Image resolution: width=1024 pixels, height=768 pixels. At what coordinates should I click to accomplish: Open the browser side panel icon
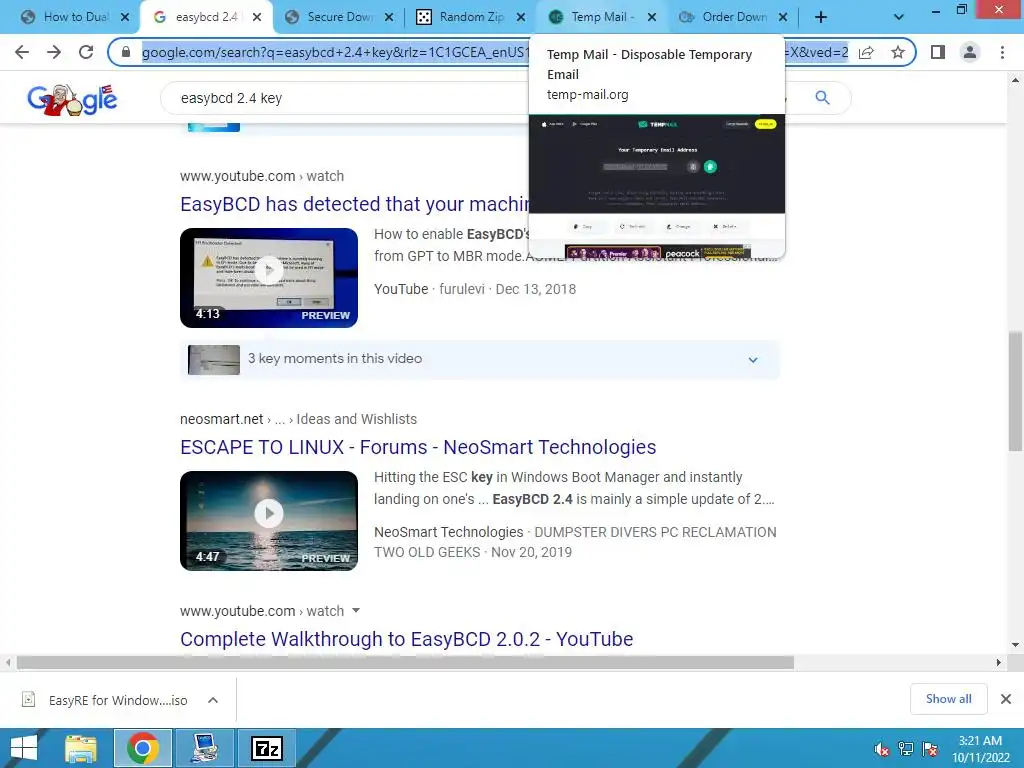click(938, 52)
